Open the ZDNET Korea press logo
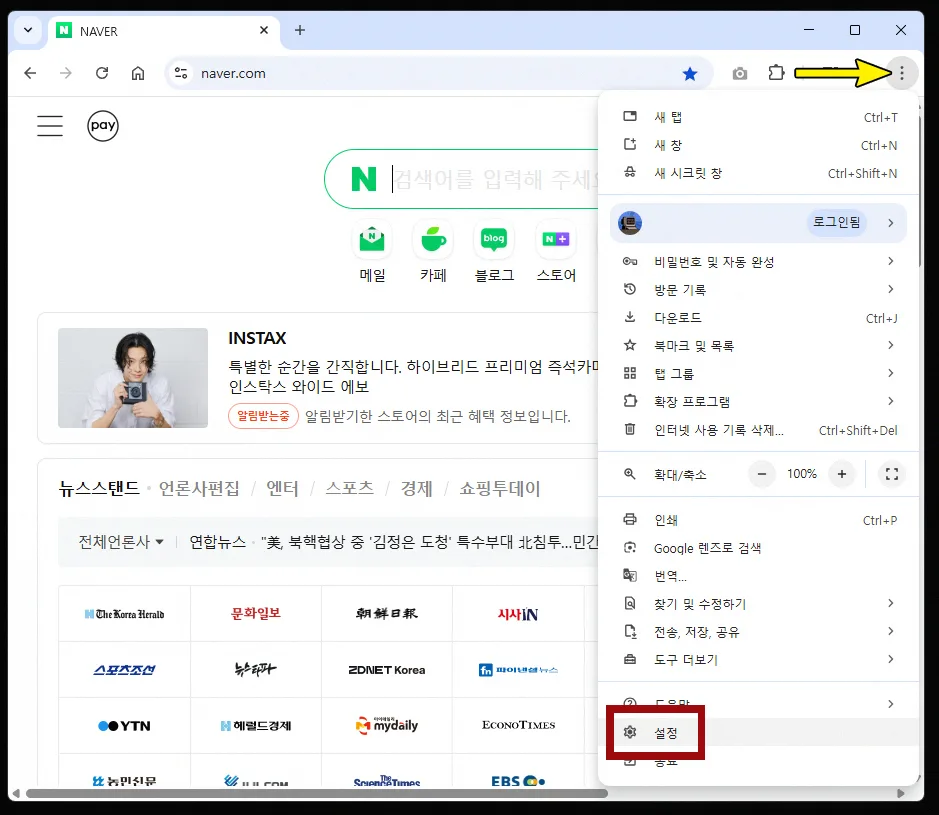Image resolution: width=939 pixels, height=815 pixels. tap(387, 669)
